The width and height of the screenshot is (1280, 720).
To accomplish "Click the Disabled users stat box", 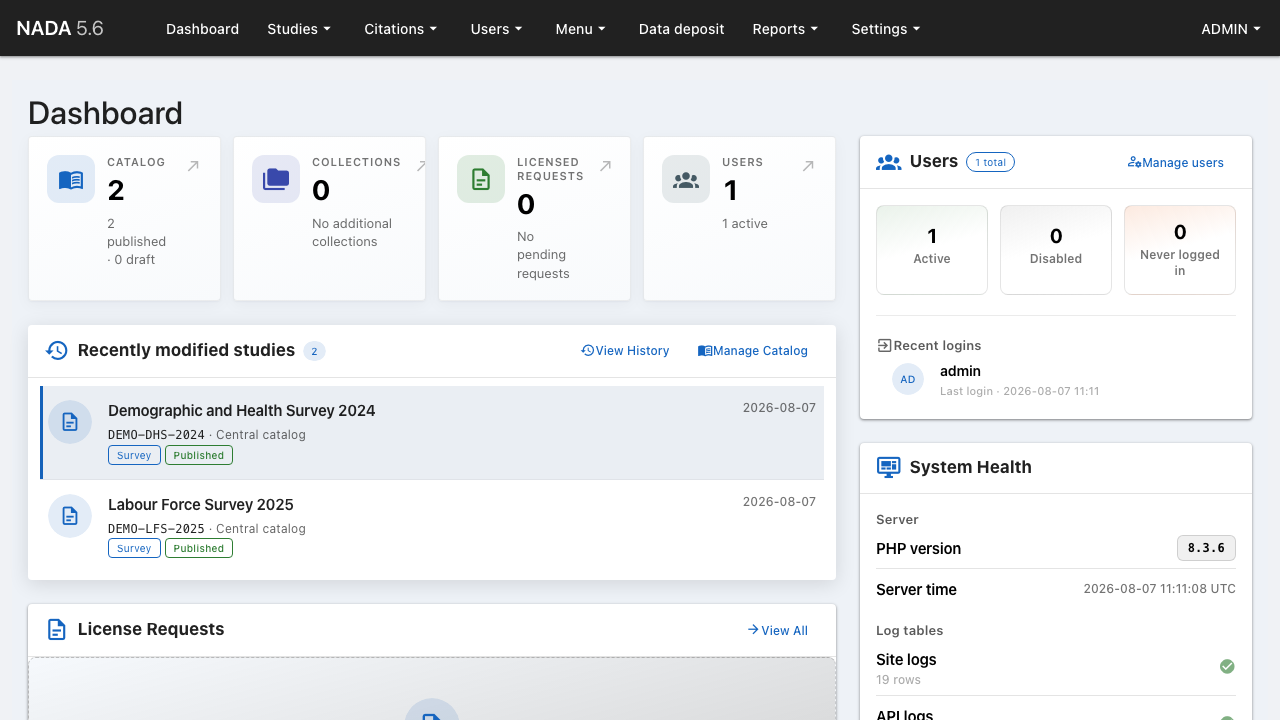I will click(x=1056, y=250).
